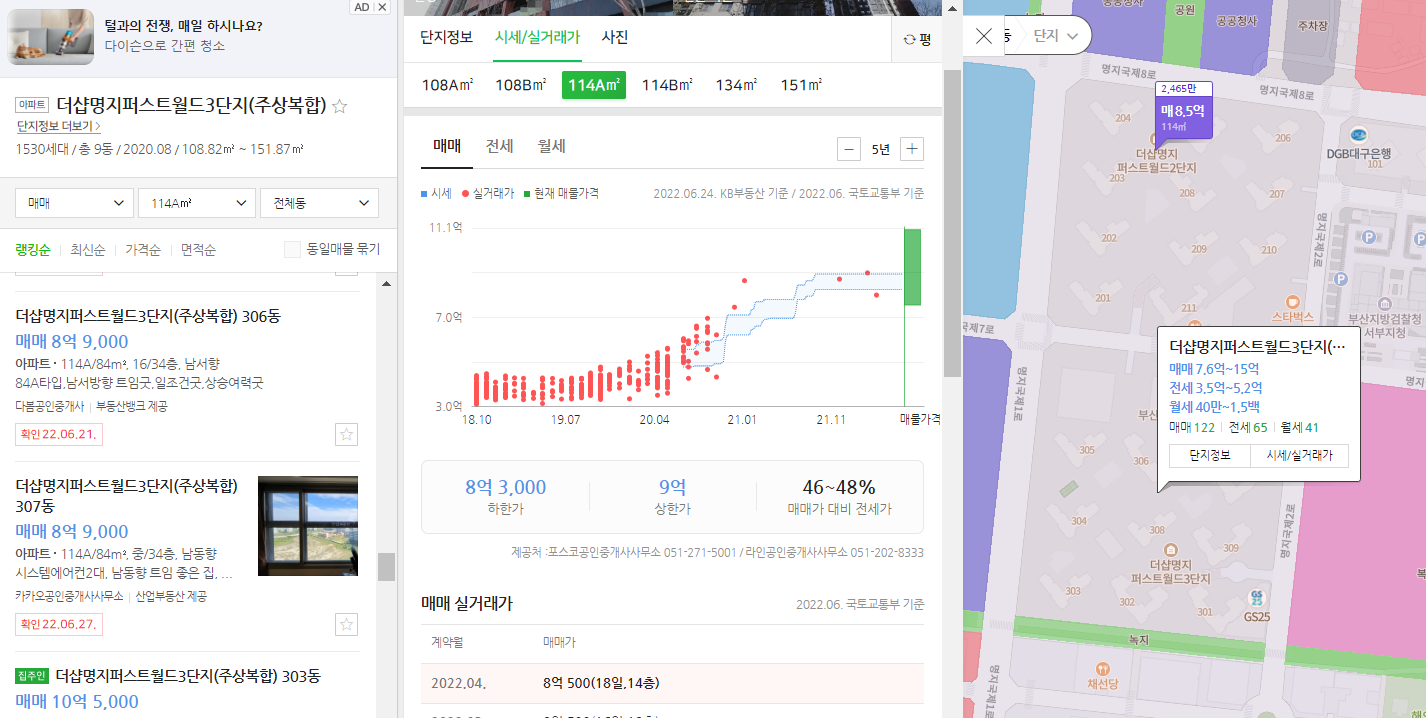The image size is (1426, 718).
Task: Open the 114A㎡ area dropdown
Action: 197,203
